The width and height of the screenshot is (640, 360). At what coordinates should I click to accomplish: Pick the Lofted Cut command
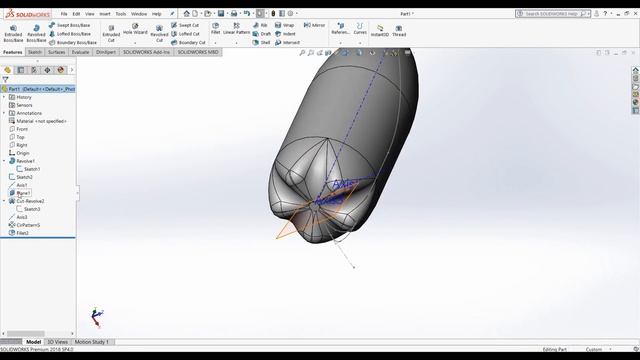coord(185,34)
